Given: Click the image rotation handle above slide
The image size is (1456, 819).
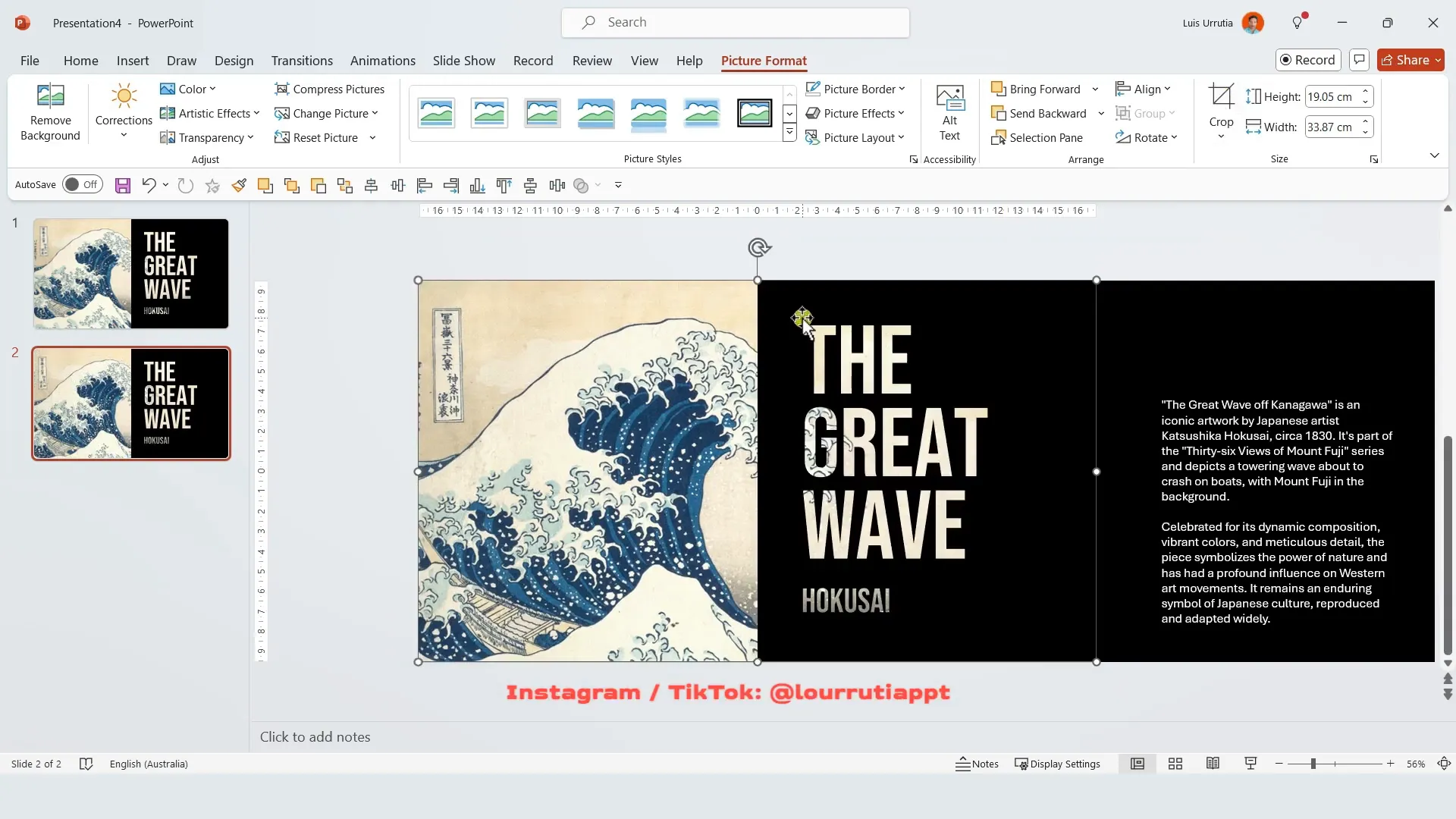Looking at the screenshot, I should (x=758, y=247).
